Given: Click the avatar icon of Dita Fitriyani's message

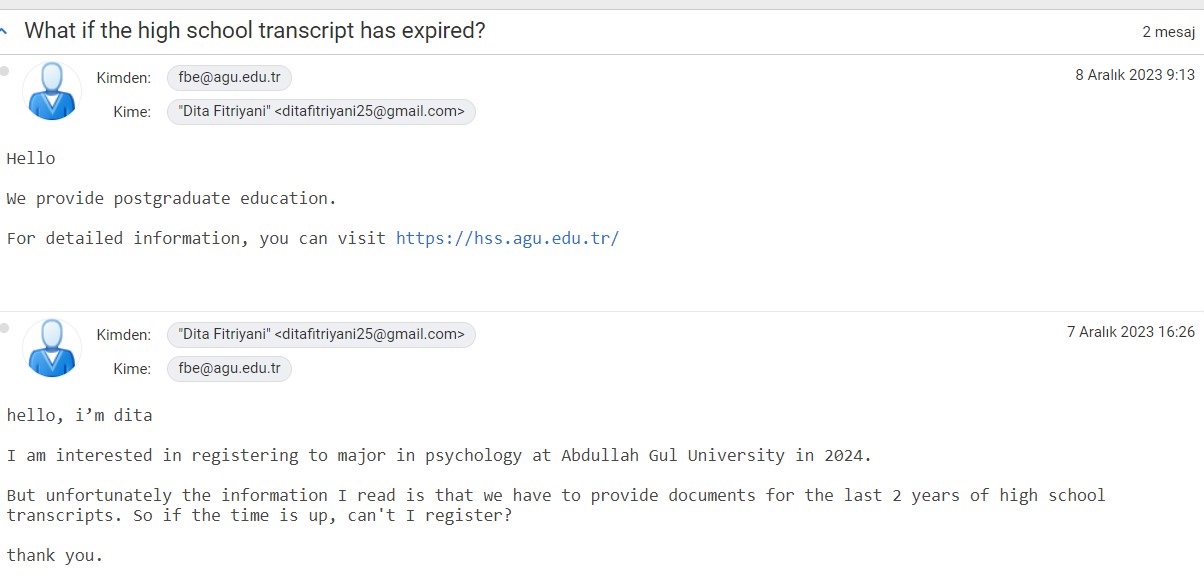Looking at the screenshot, I should pyautogui.click(x=52, y=348).
